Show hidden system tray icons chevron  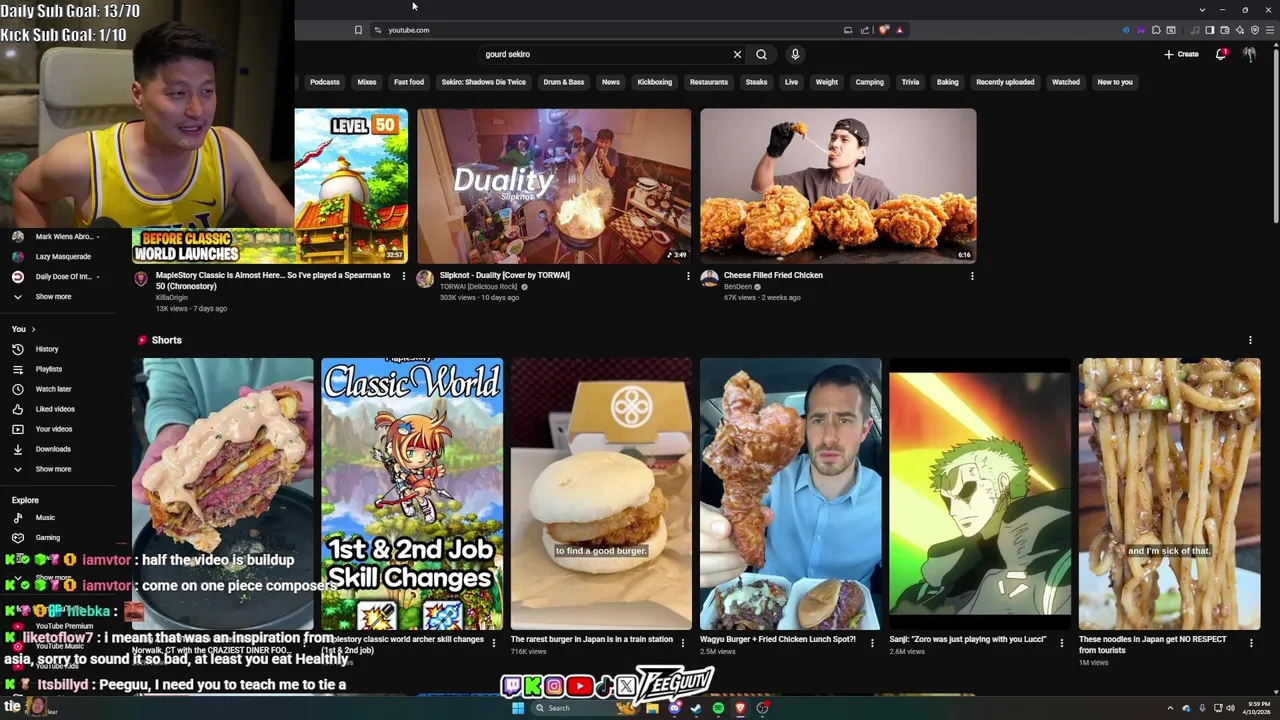click(x=1170, y=708)
